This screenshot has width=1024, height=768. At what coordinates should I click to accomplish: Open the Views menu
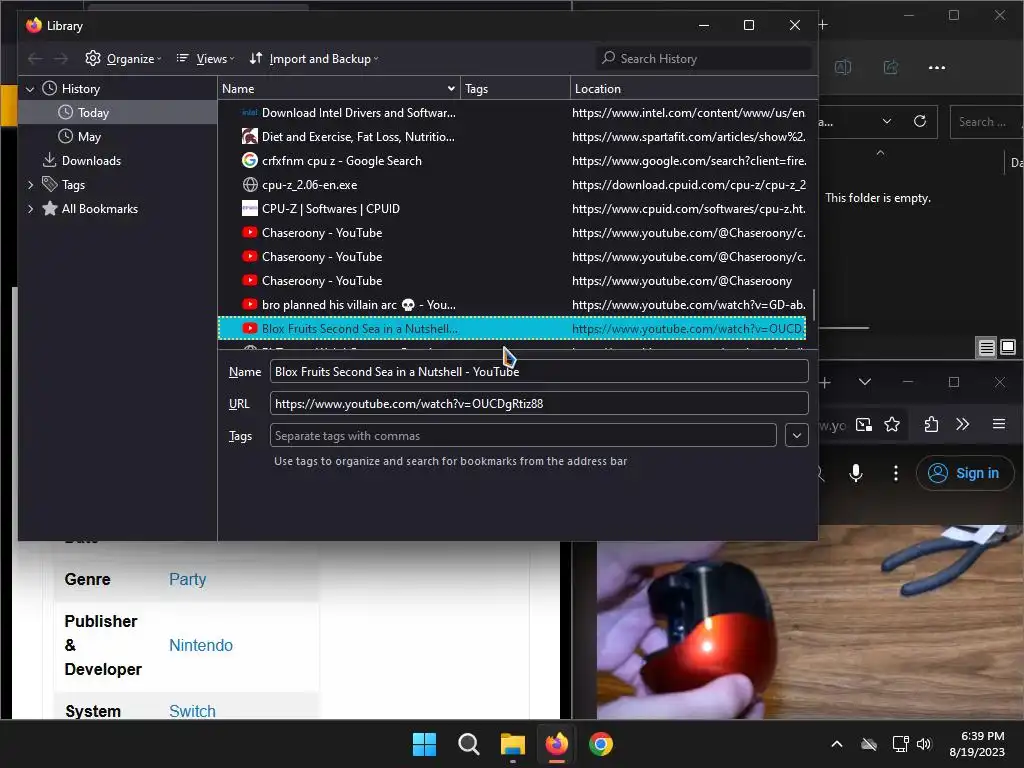pyautogui.click(x=204, y=59)
